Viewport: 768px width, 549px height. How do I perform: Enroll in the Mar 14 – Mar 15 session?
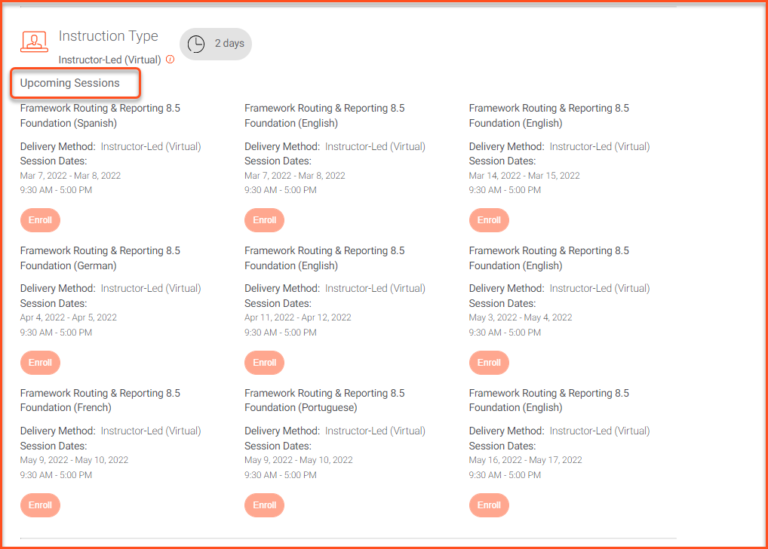488,220
